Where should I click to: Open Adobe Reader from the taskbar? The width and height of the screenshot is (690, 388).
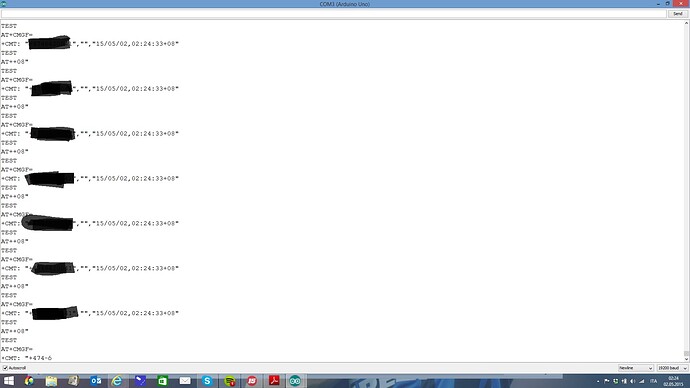(x=274, y=381)
